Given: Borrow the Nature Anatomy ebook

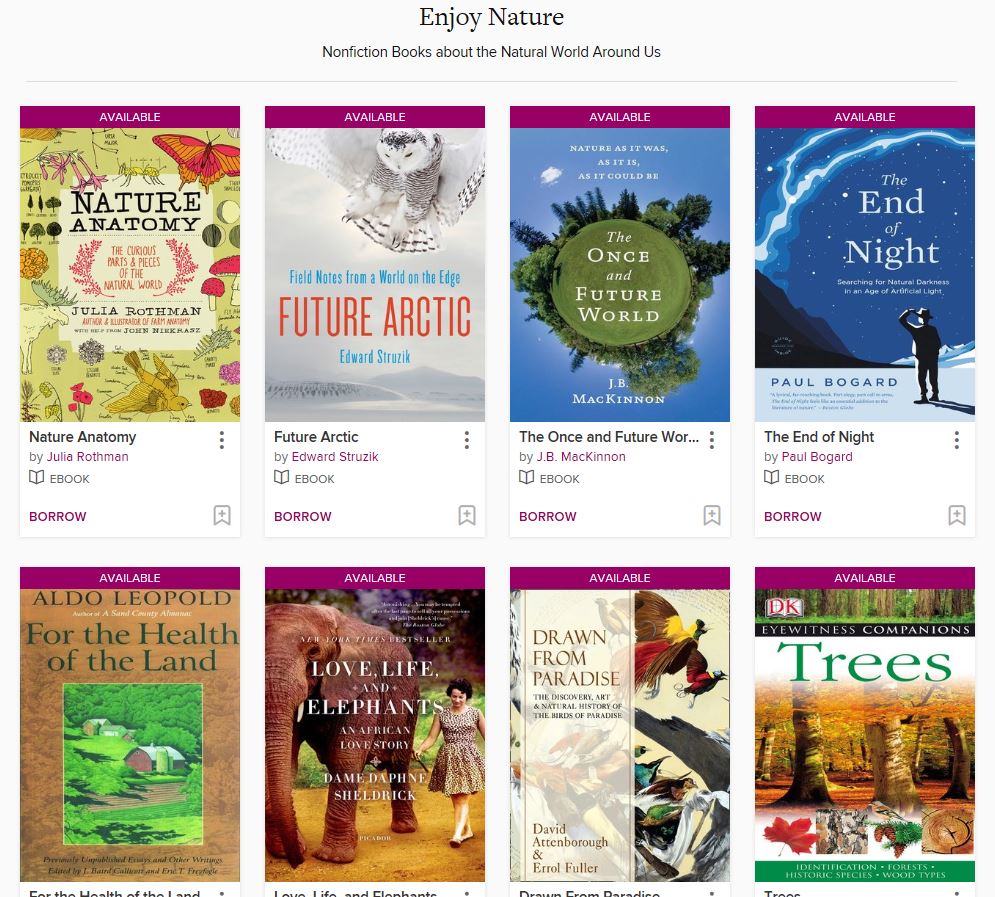Looking at the screenshot, I should coord(58,516).
